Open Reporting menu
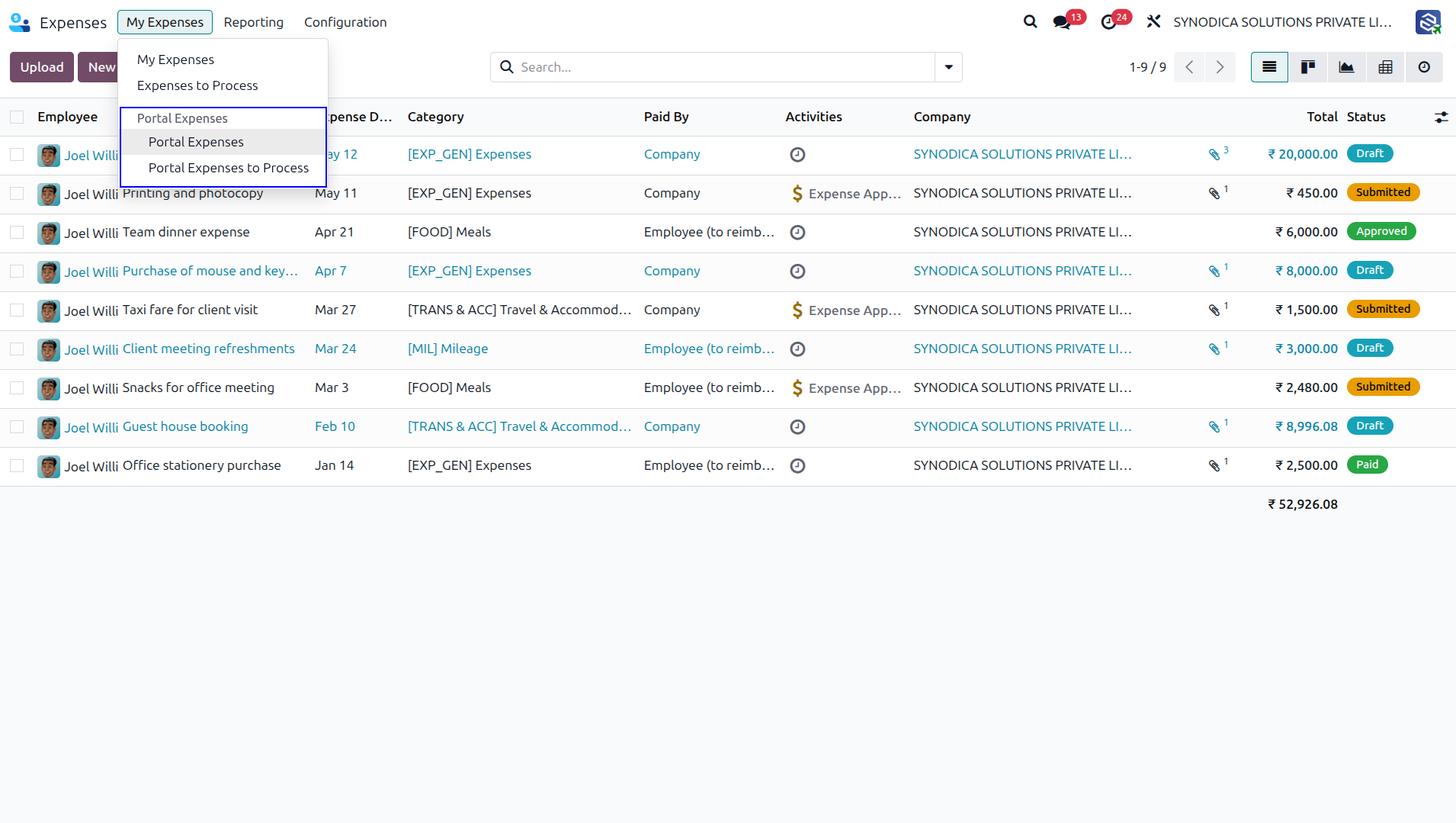 click(253, 22)
